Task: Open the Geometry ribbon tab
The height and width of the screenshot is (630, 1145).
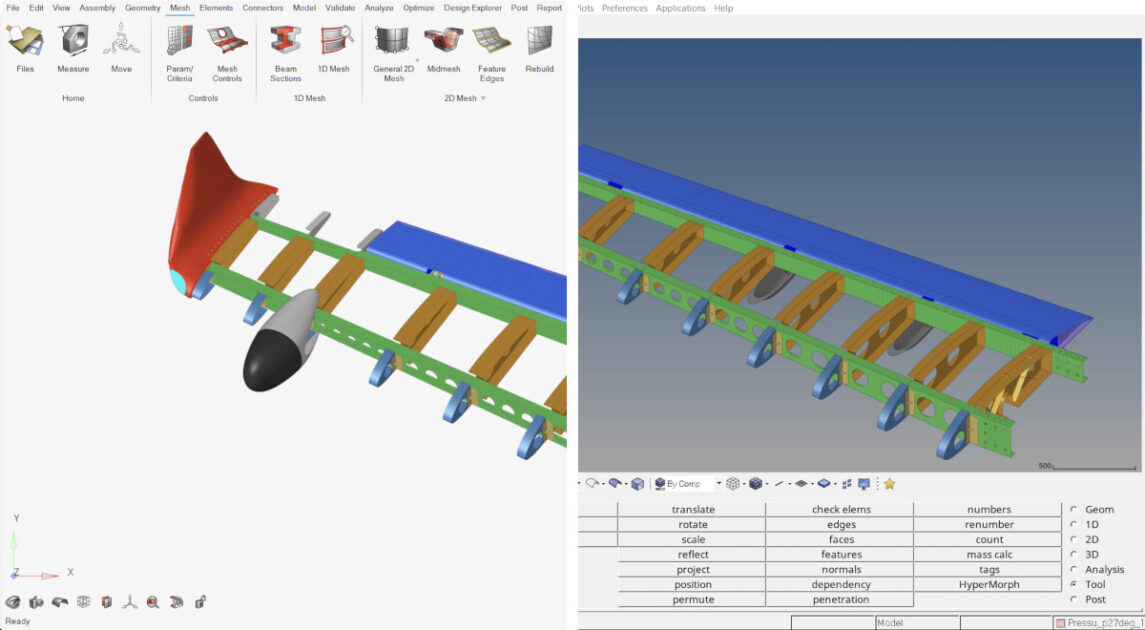Action: click(142, 8)
